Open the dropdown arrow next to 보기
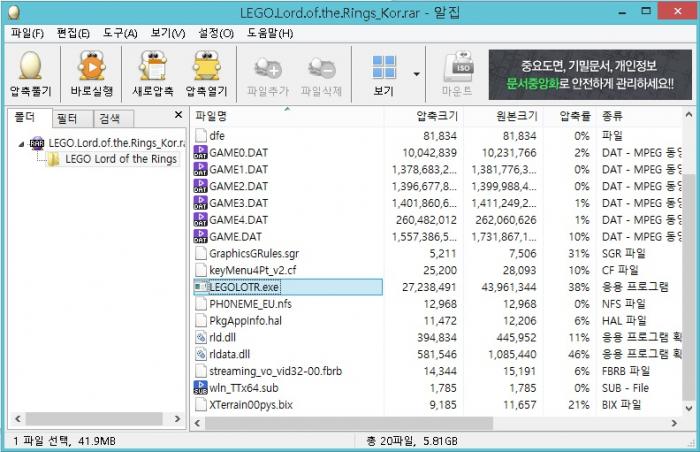The width and height of the screenshot is (700, 452). tap(417, 74)
